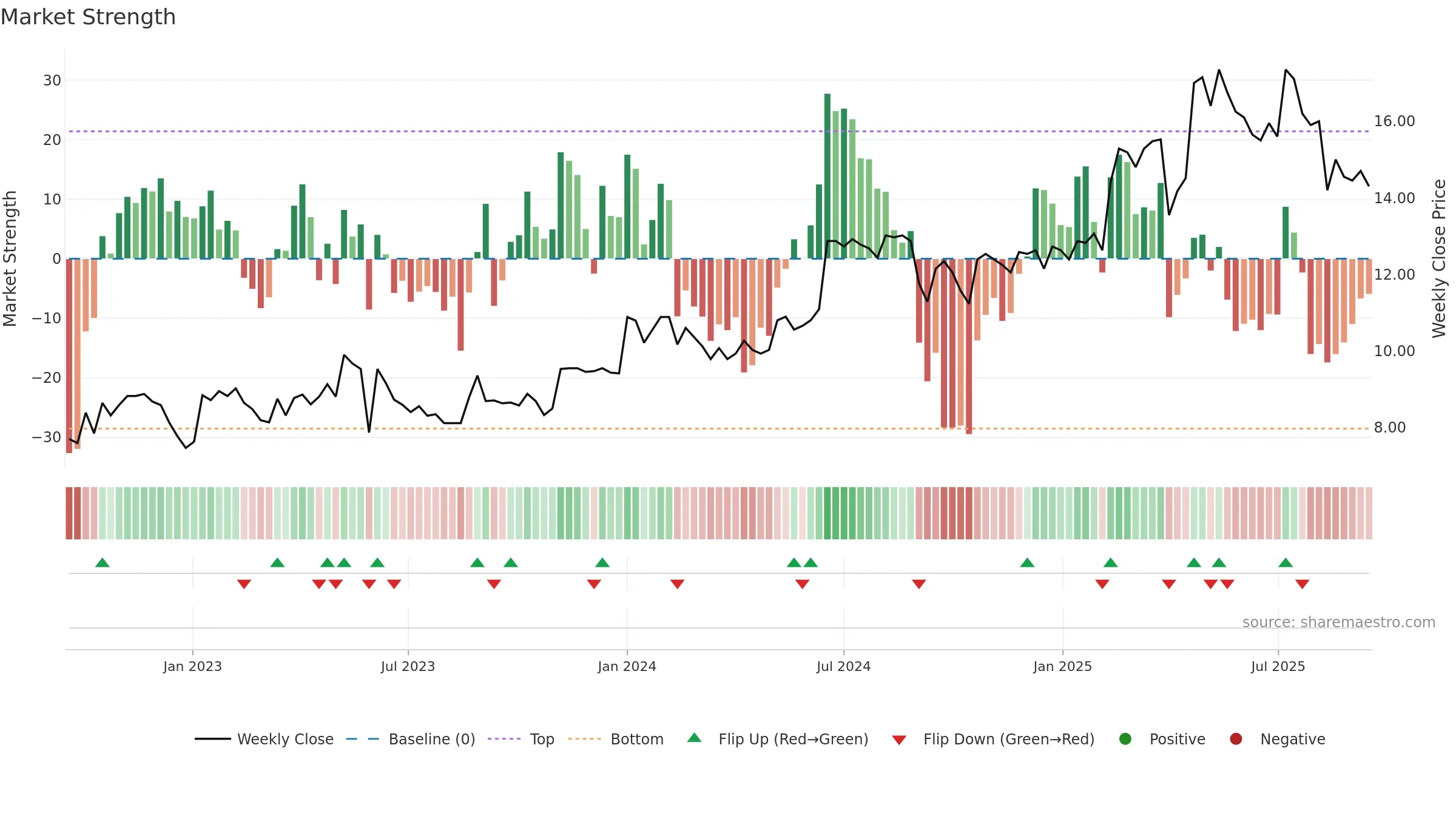Click the Jul 2025 x-axis label

[x=1278, y=666]
